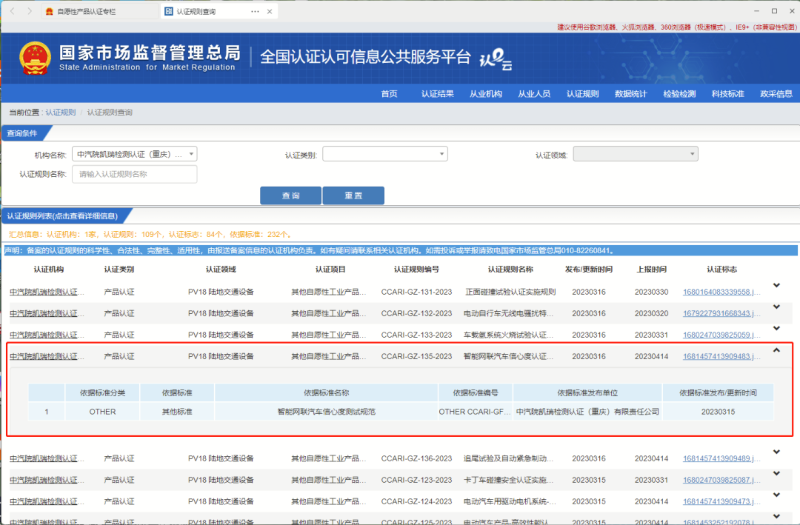
Task: Click the national emblem logo in header
Action: click(x=30, y=56)
